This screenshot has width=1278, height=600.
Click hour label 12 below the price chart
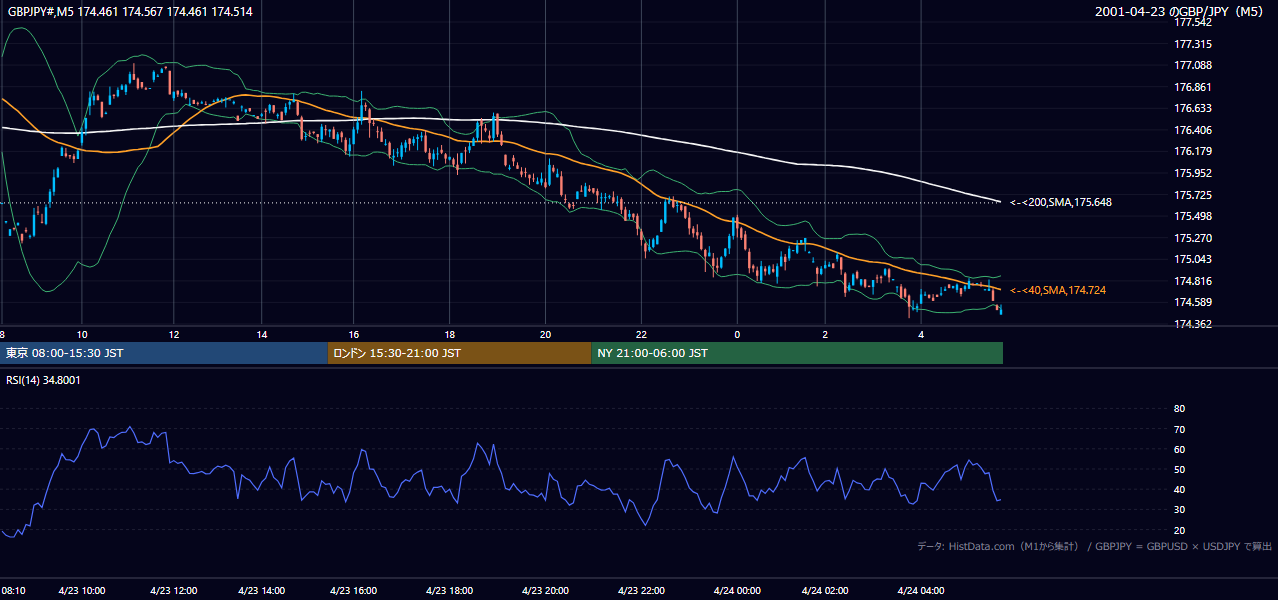coord(174,334)
